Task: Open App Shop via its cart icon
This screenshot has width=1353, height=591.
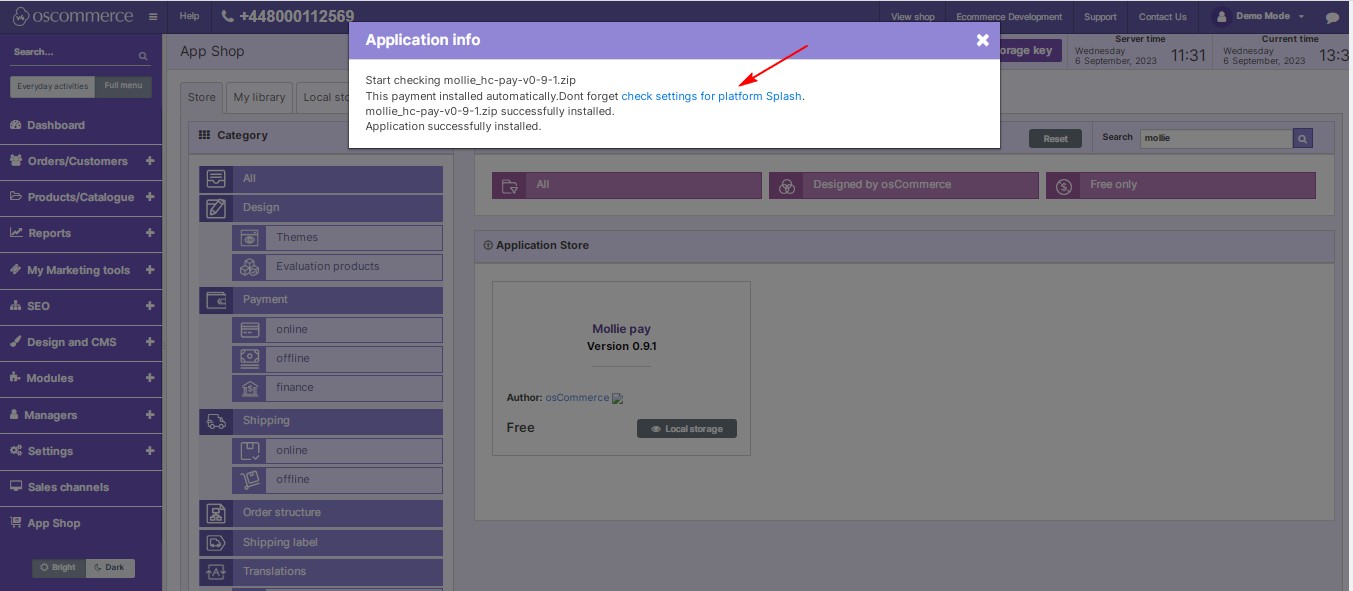Action: [x=16, y=523]
